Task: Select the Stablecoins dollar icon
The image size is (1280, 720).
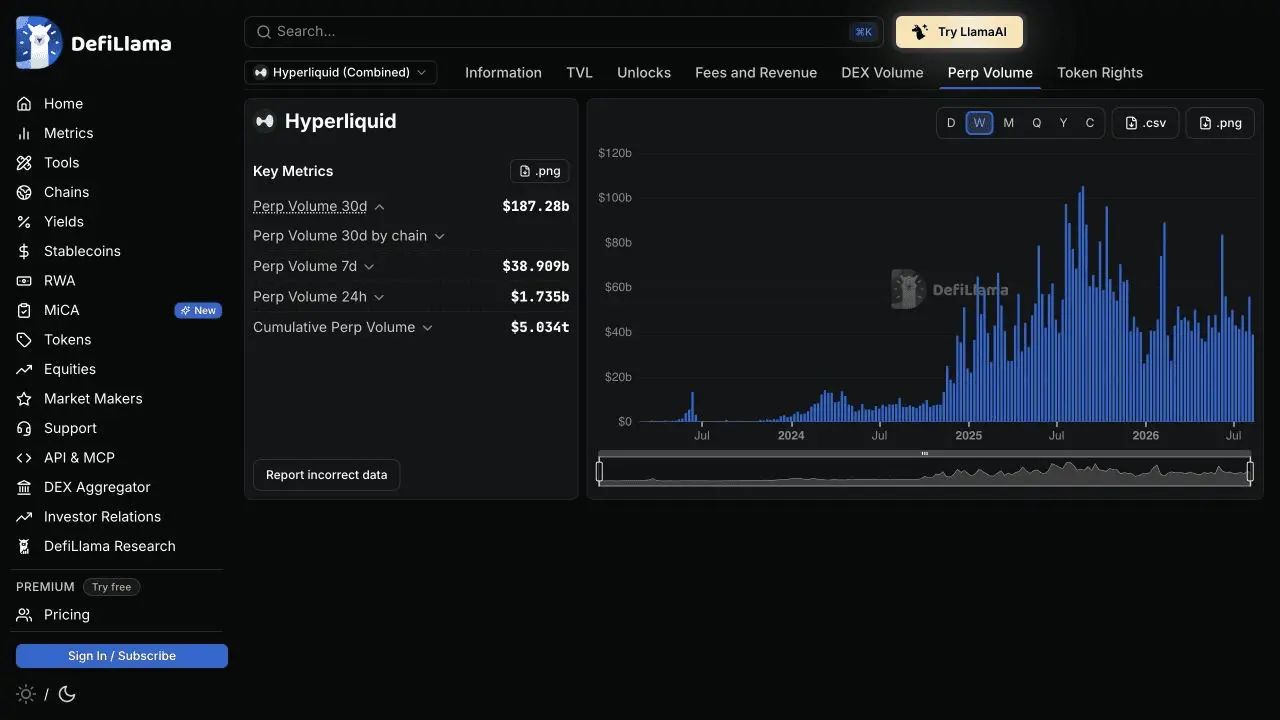Action: pyautogui.click(x=24, y=251)
